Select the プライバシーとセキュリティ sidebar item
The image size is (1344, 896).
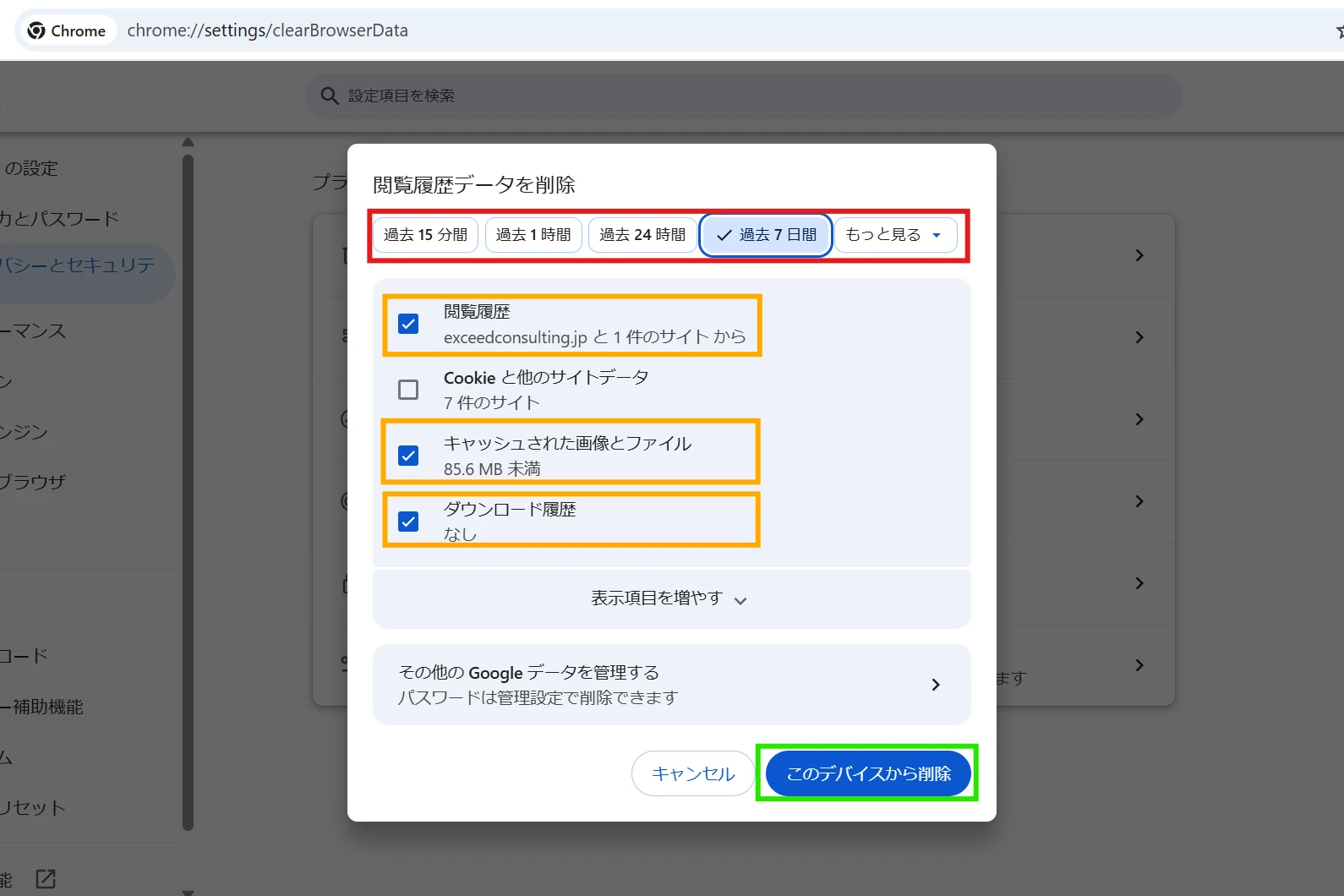tap(86, 274)
